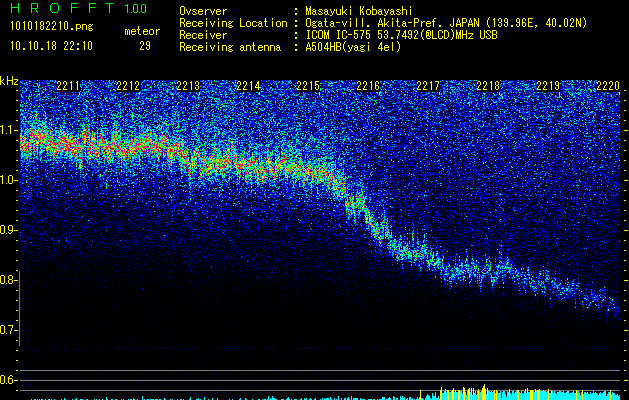Click the meteor count 29
Viewport: 629px width, 400px height.
[x=145, y=46]
